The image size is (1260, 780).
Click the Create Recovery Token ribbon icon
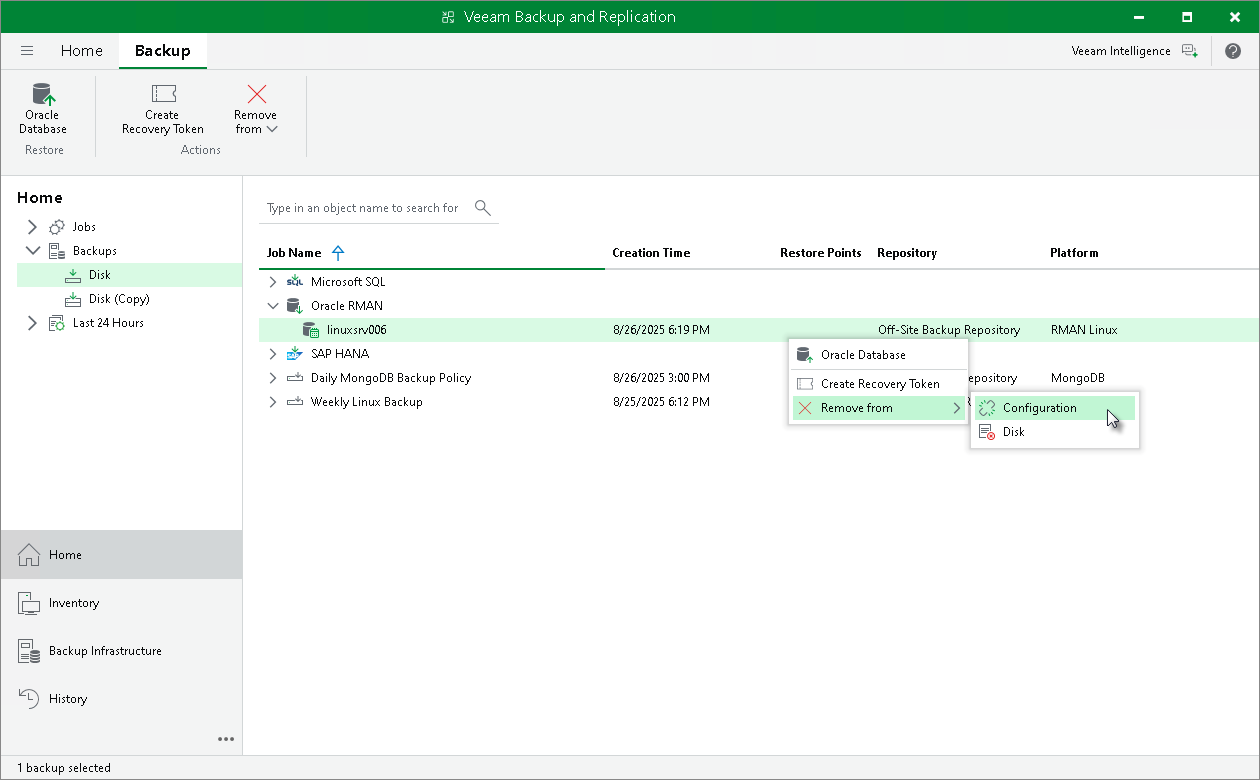pos(163,96)
